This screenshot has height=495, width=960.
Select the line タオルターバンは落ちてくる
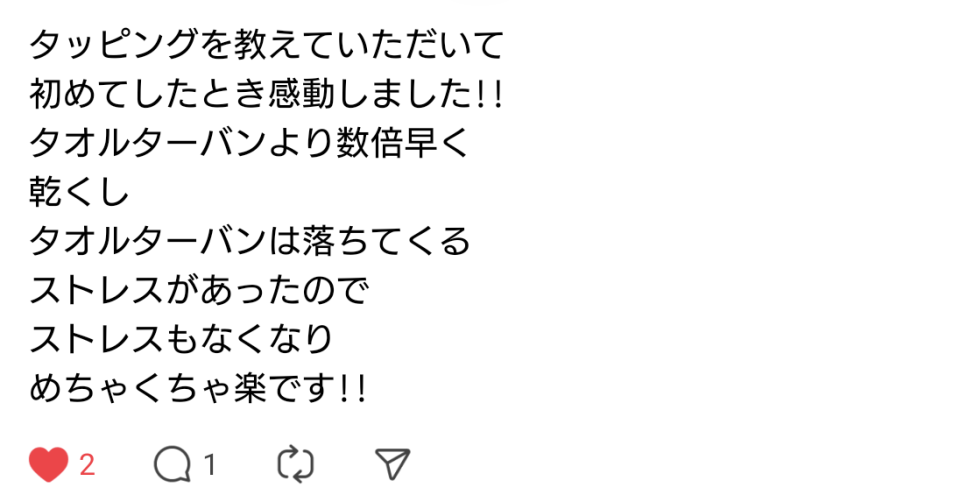pos(250,241)
